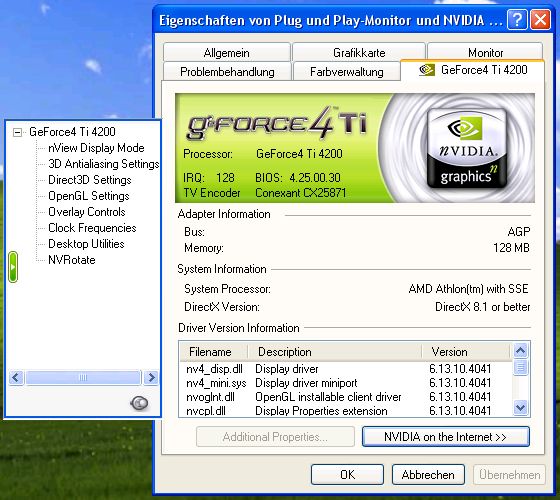Select Direct3D Settings in tree

click(90, 180)
